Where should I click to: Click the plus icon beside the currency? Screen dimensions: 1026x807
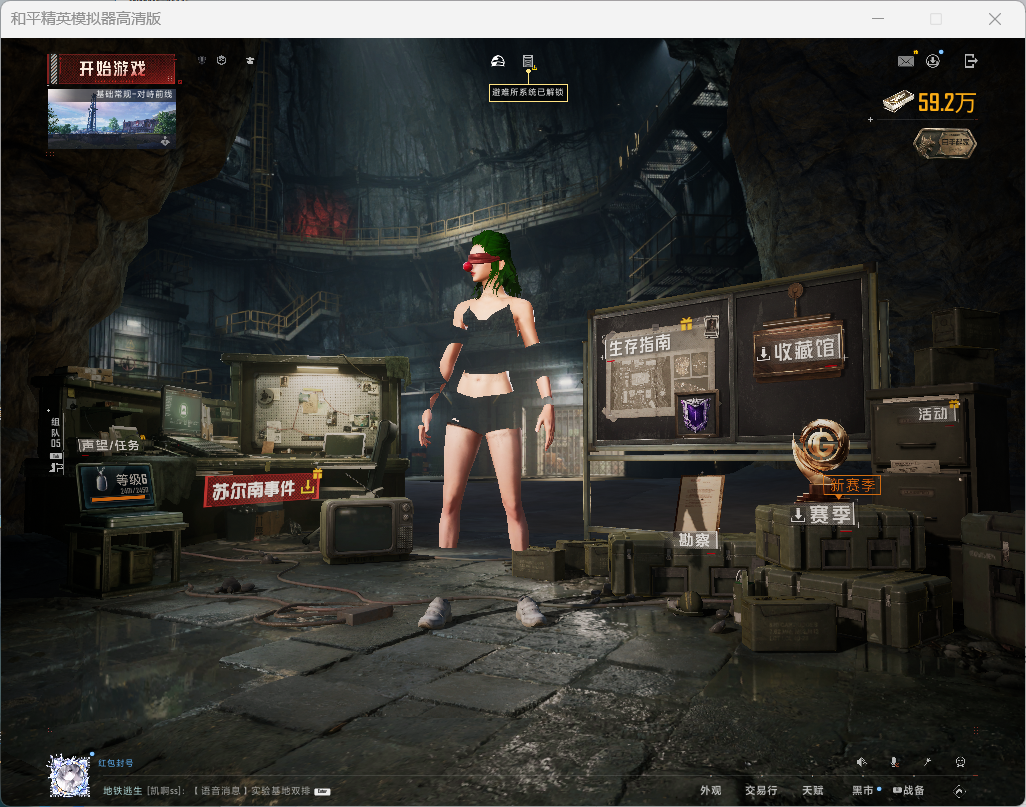(870, 120)
